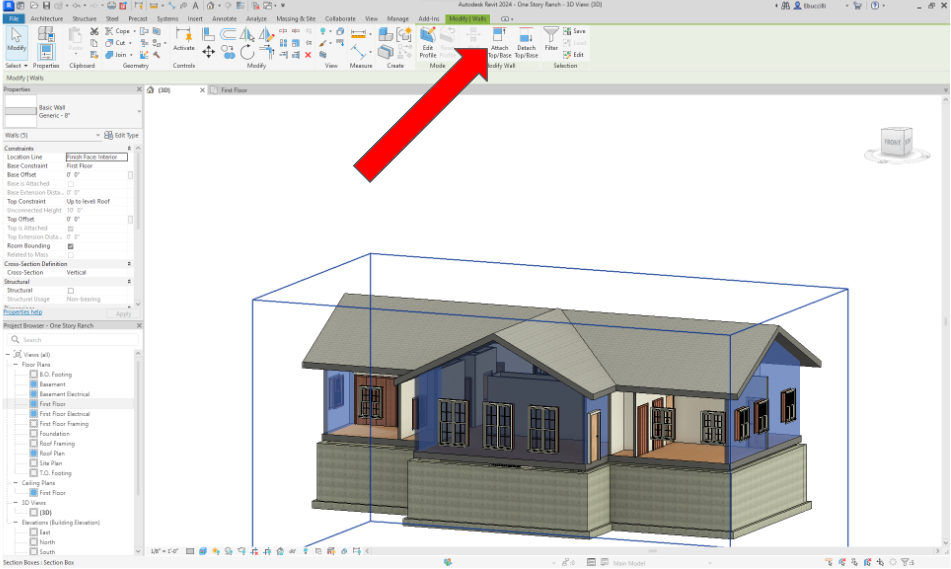Collapse the Floor Plans tree node
The image size is (951, 569).
(x=16, y=365)
